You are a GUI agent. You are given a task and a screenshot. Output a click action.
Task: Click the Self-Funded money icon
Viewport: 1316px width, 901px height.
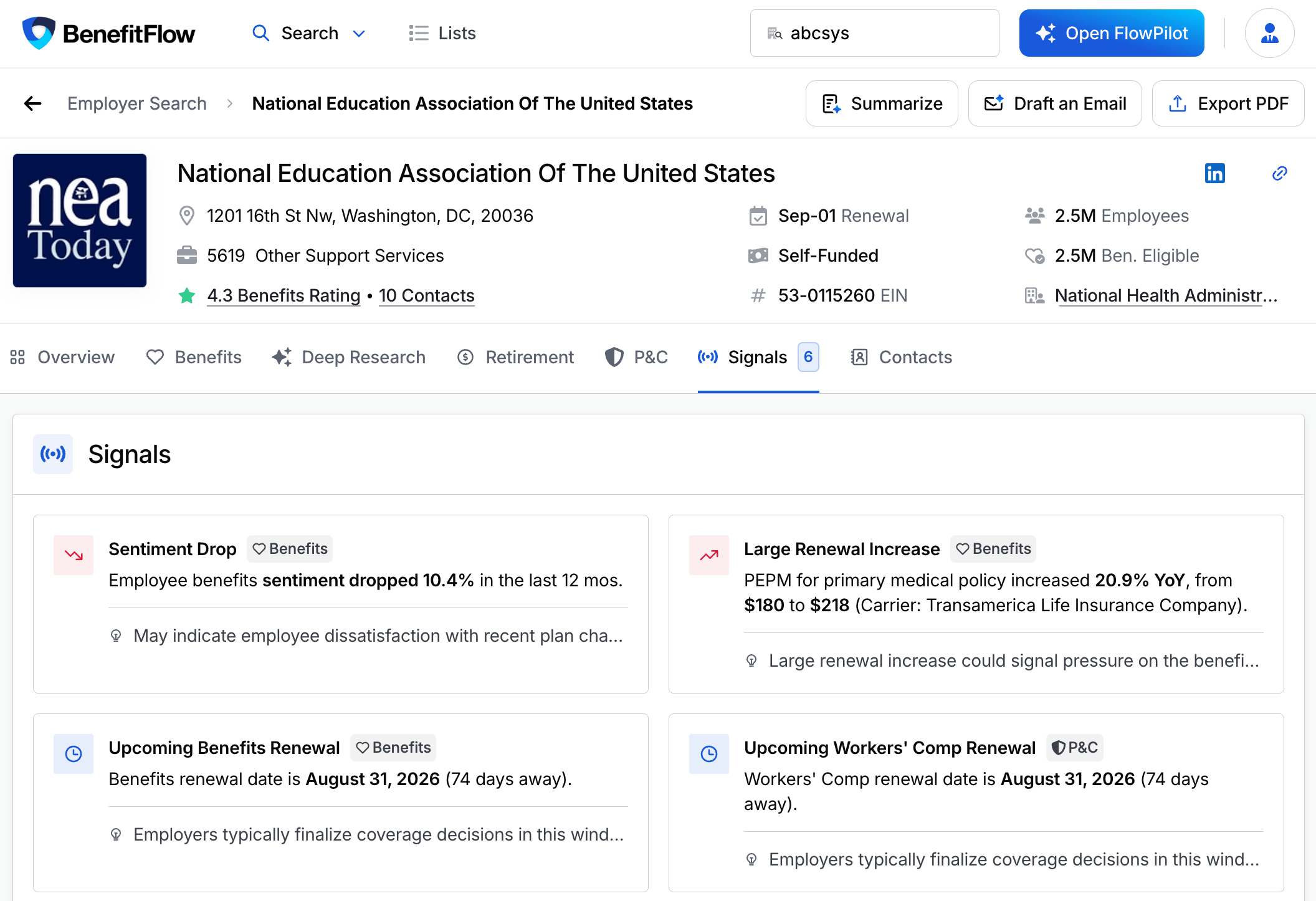(x=758, y=255)
